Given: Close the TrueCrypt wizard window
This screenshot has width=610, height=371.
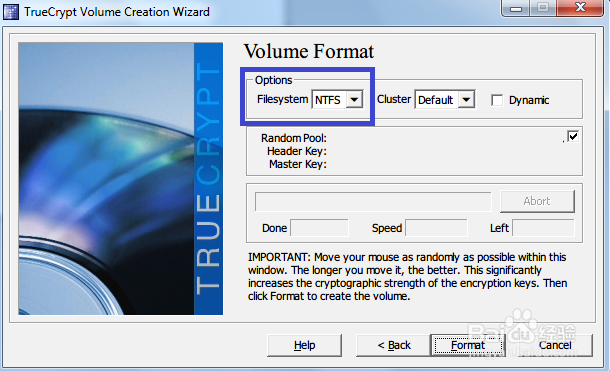Looking at the screenshot, I should (x=580, y=8).
